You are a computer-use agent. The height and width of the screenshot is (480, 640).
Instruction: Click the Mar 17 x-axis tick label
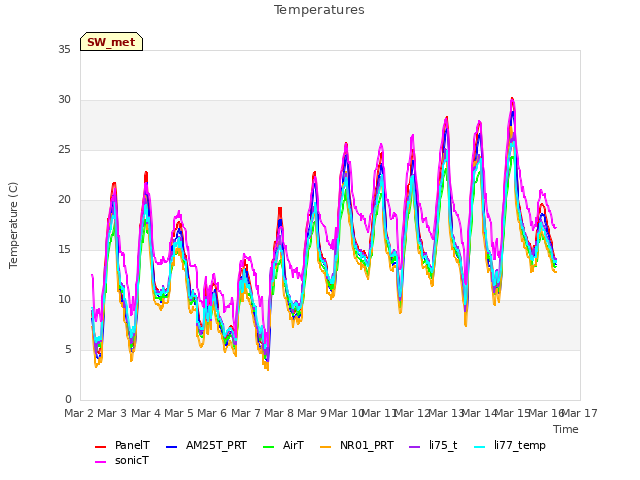click(x=580, y=413)
